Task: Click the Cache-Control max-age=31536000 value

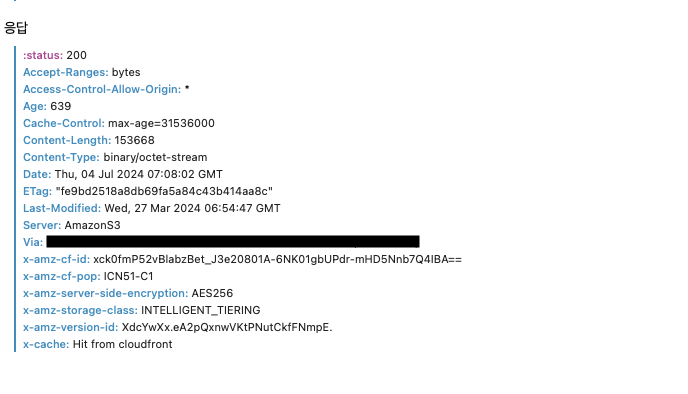Action: (161, 123)
